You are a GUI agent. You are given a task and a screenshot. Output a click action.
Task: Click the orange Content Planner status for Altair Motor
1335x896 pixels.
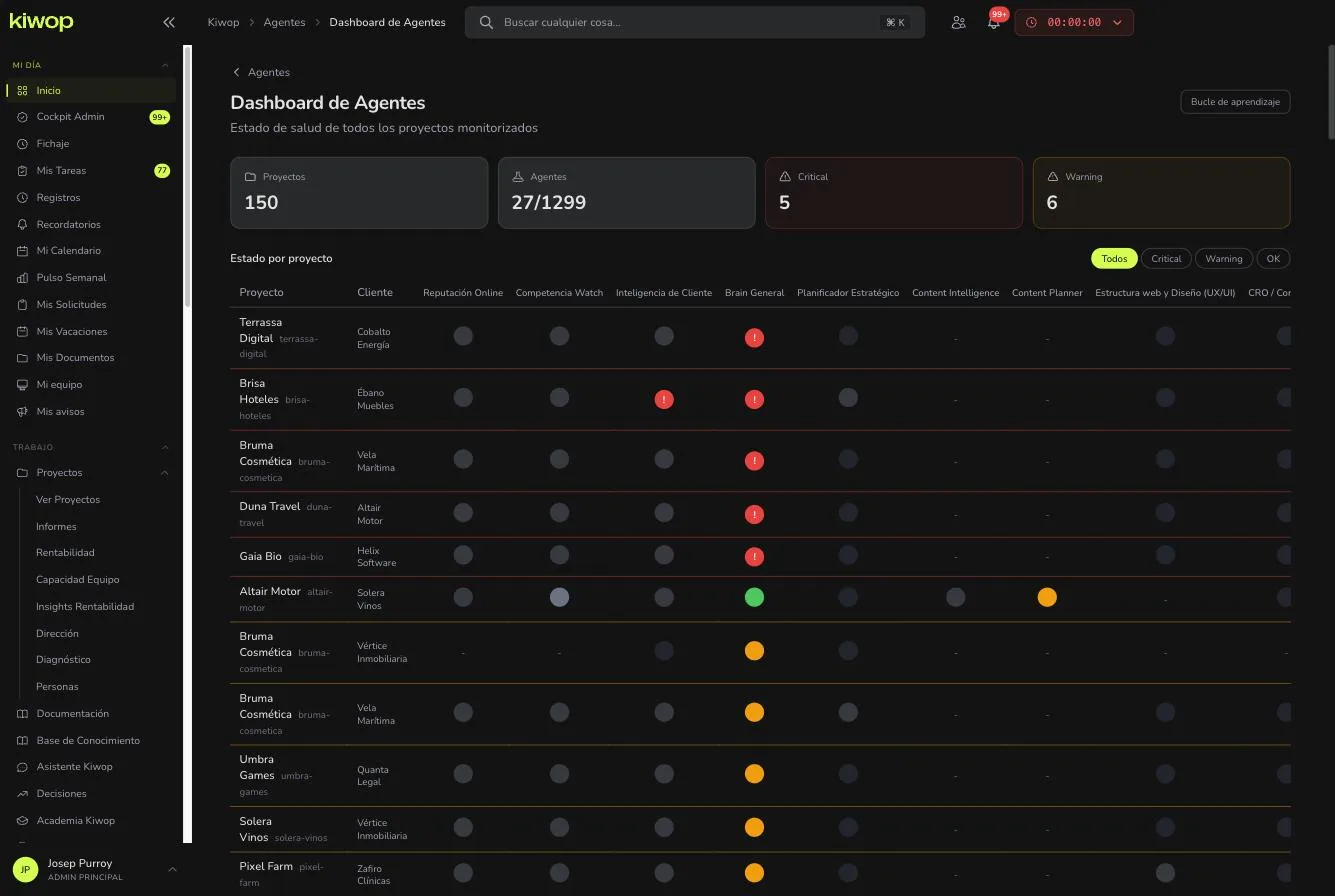pyautogui.click(x=1047, y=597)
